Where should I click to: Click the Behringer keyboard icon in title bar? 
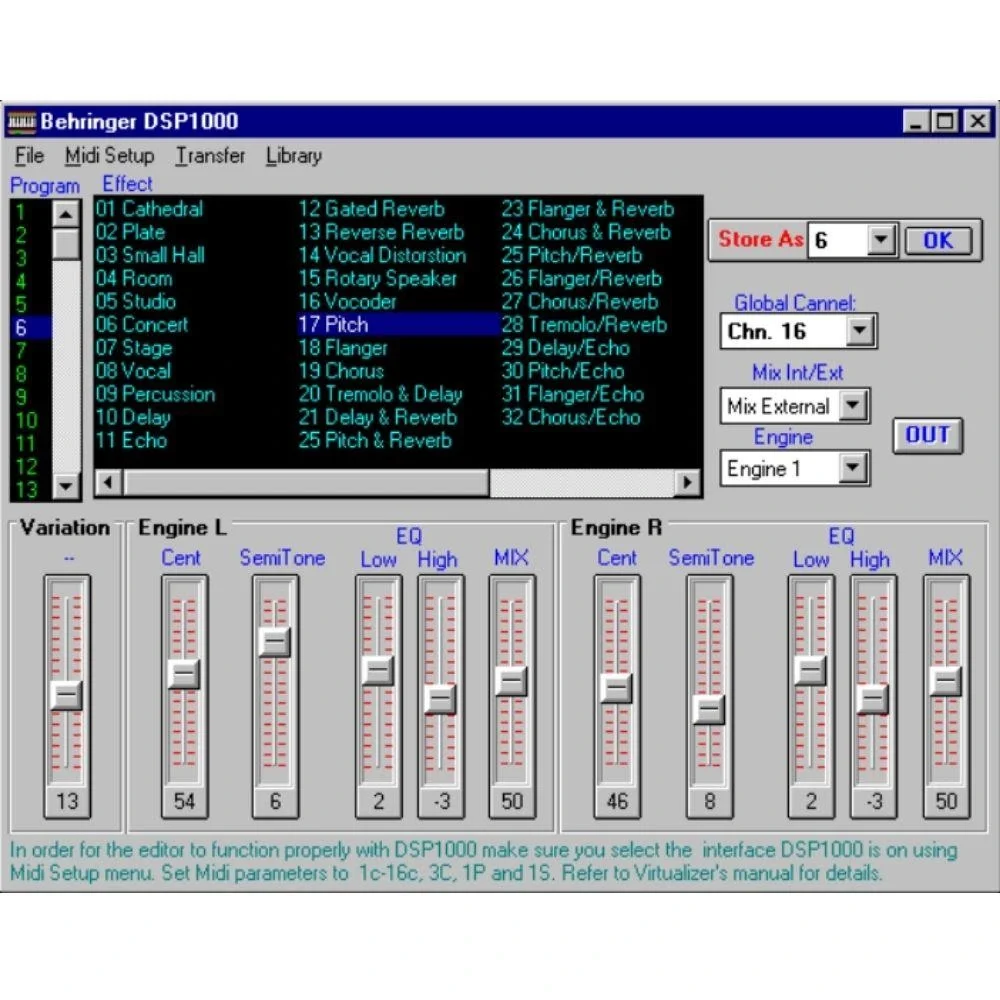(21, 122)
